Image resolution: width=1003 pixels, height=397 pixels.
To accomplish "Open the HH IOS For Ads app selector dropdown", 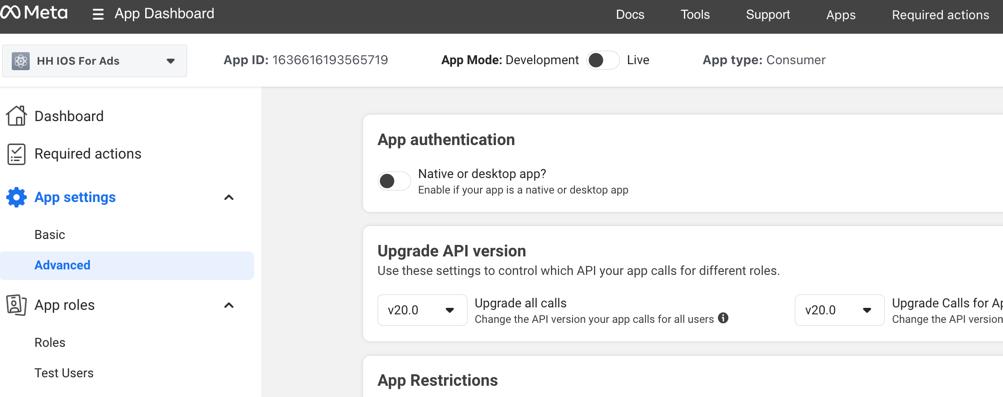I will pyautogui.click(x=95, y=61).
